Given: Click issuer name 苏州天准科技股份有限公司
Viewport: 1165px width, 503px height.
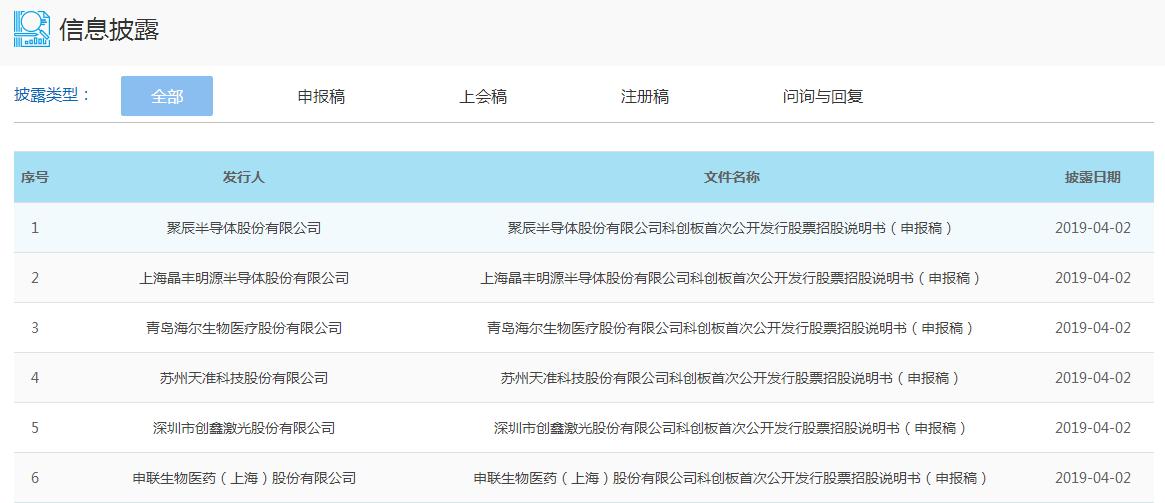Looking at the screenshot, I should click(x=244, y=378).
